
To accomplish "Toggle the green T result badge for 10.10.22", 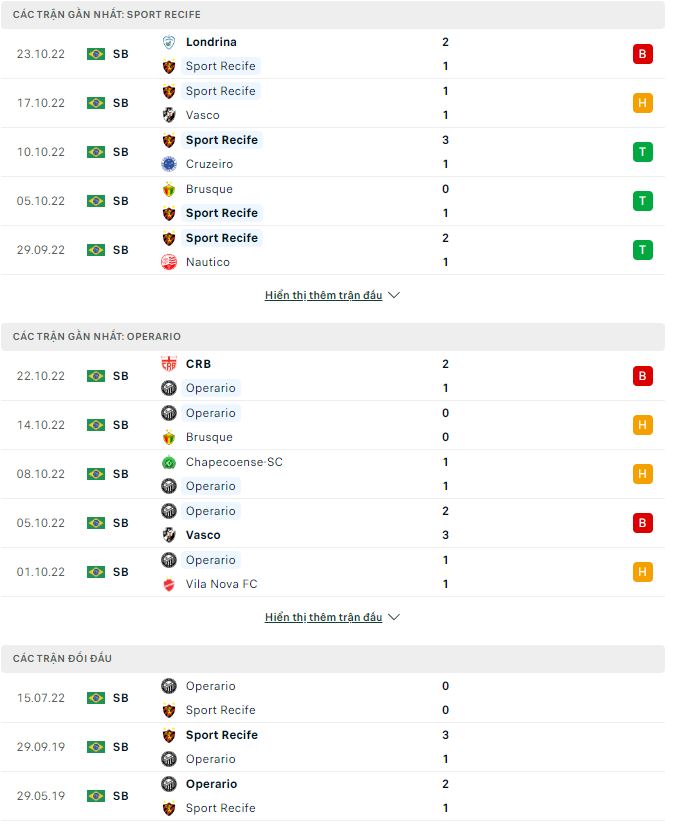I will pyautogui.click(x=643, y=152).
